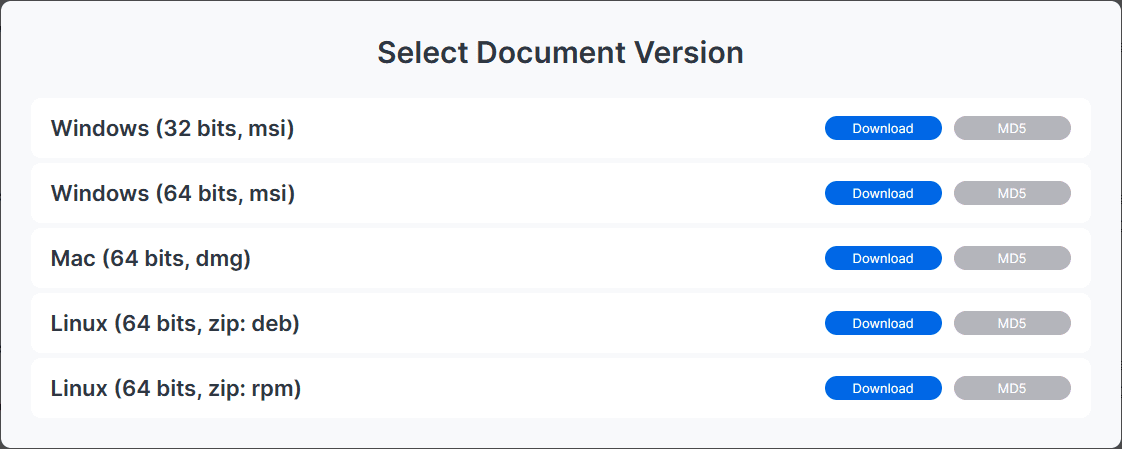Open MD5 checksum for Windows 64 bits
Image resolution: width=1122 pixels, height=449 pixels.
(x=1012, y=193)
